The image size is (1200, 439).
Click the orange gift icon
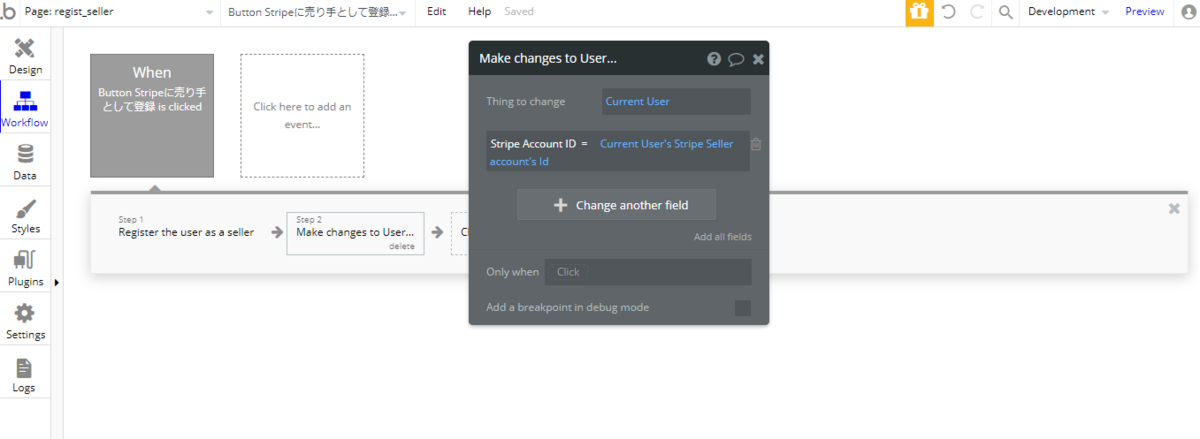click(x=919, y=12)
